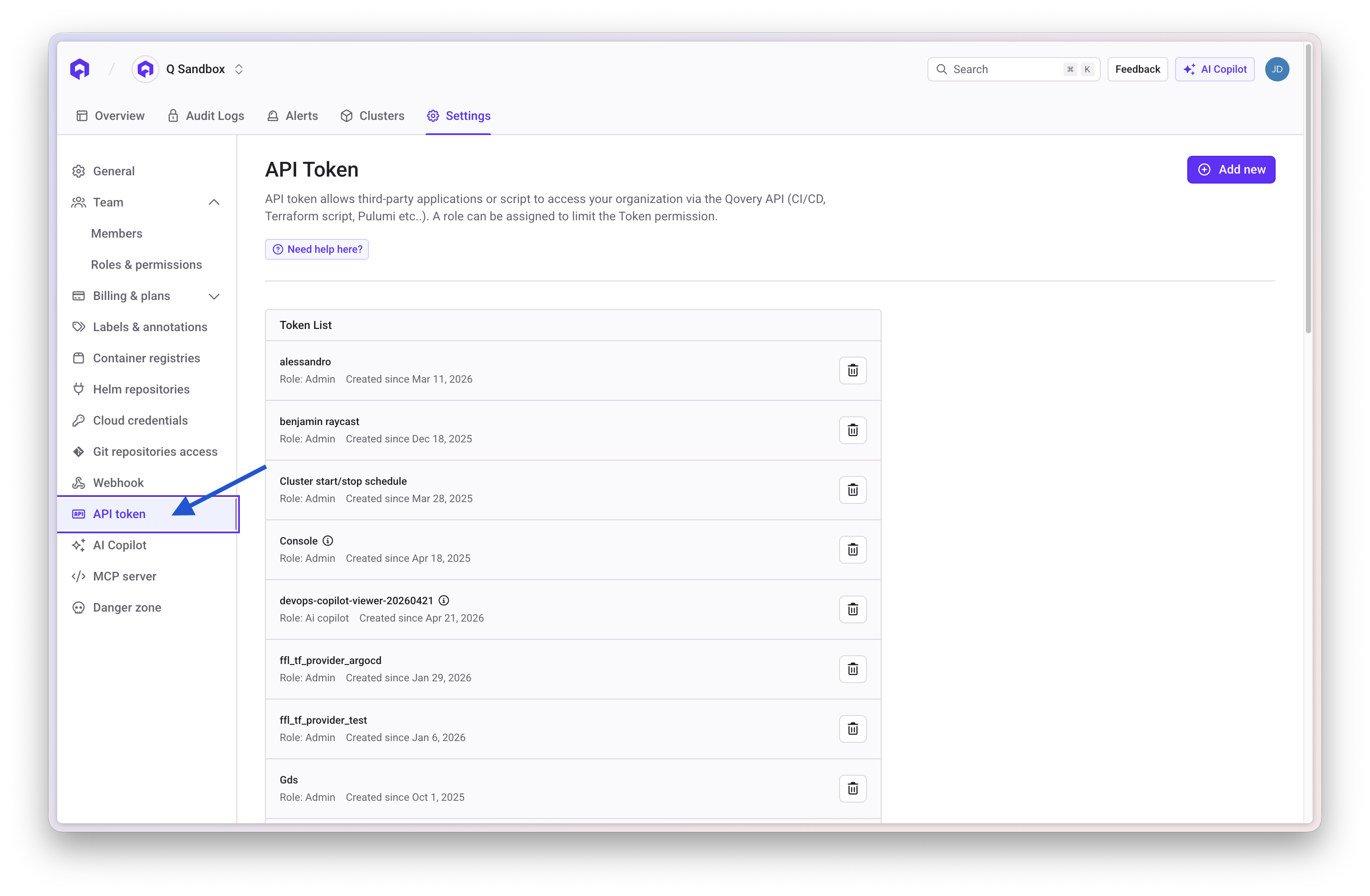This screenshot has height=896, width=1370.
Task: Open General settings in sidebar
Action: coord(147,171)
